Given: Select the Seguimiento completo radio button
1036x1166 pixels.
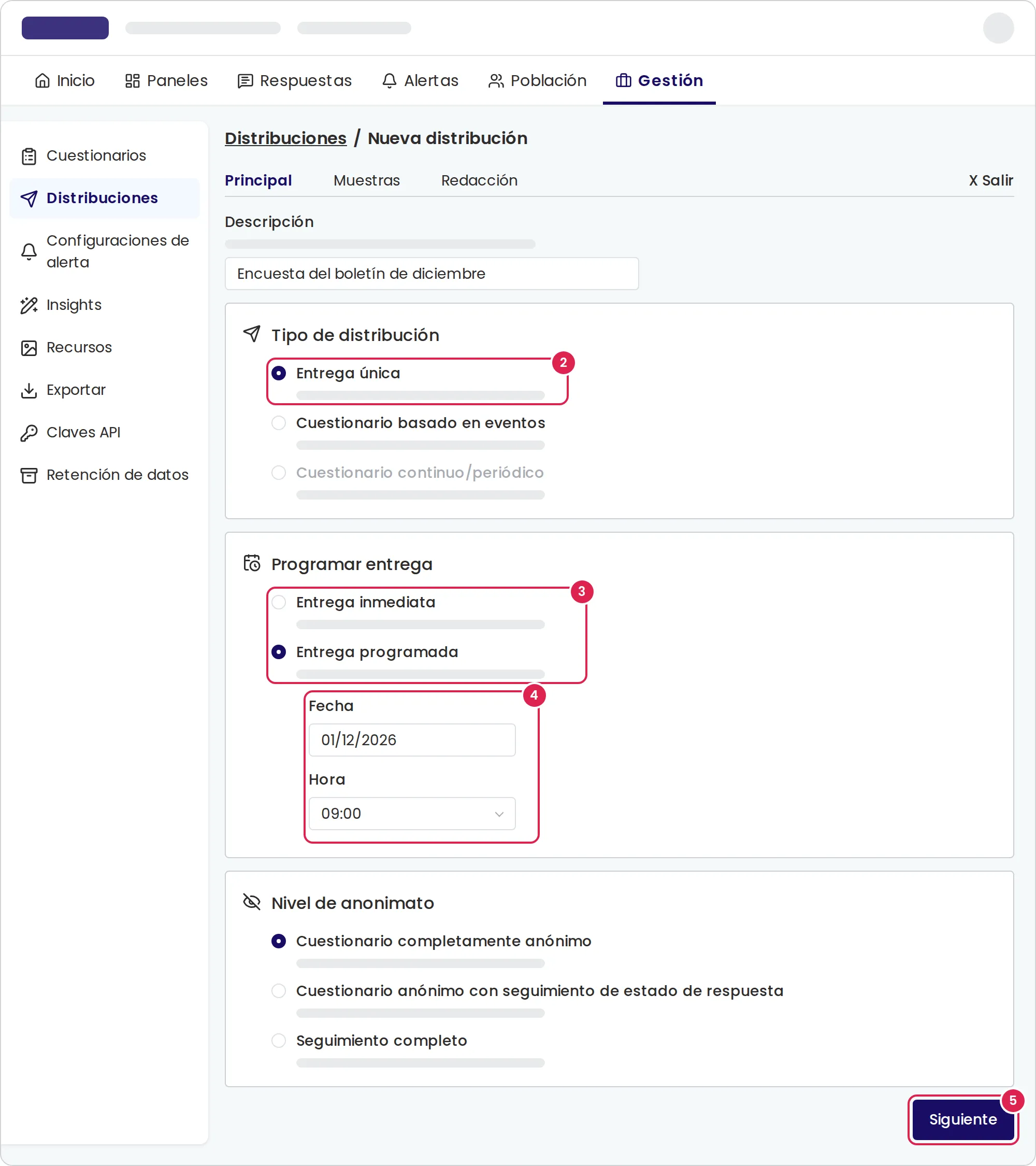Looking at the screenshot, I should [x=279, y=1041].
